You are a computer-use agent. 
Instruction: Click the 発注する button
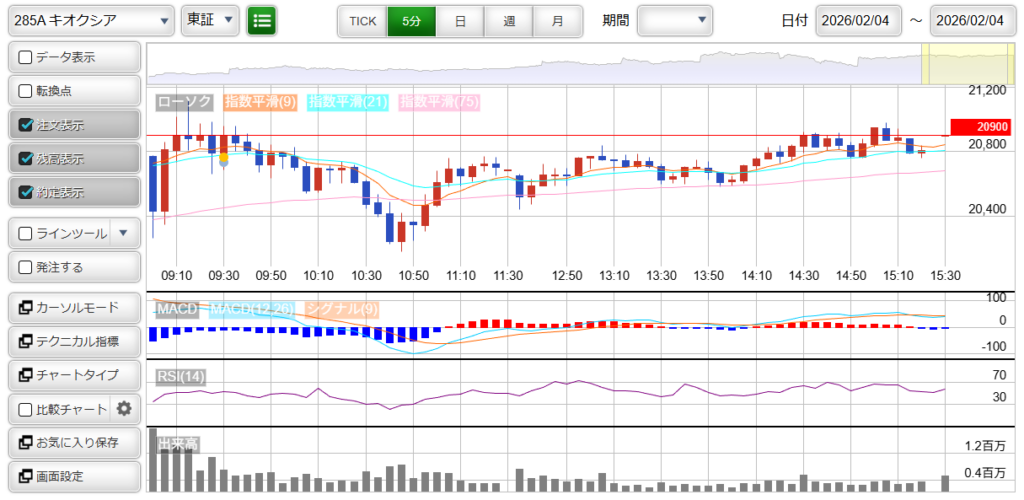point(74,267)
